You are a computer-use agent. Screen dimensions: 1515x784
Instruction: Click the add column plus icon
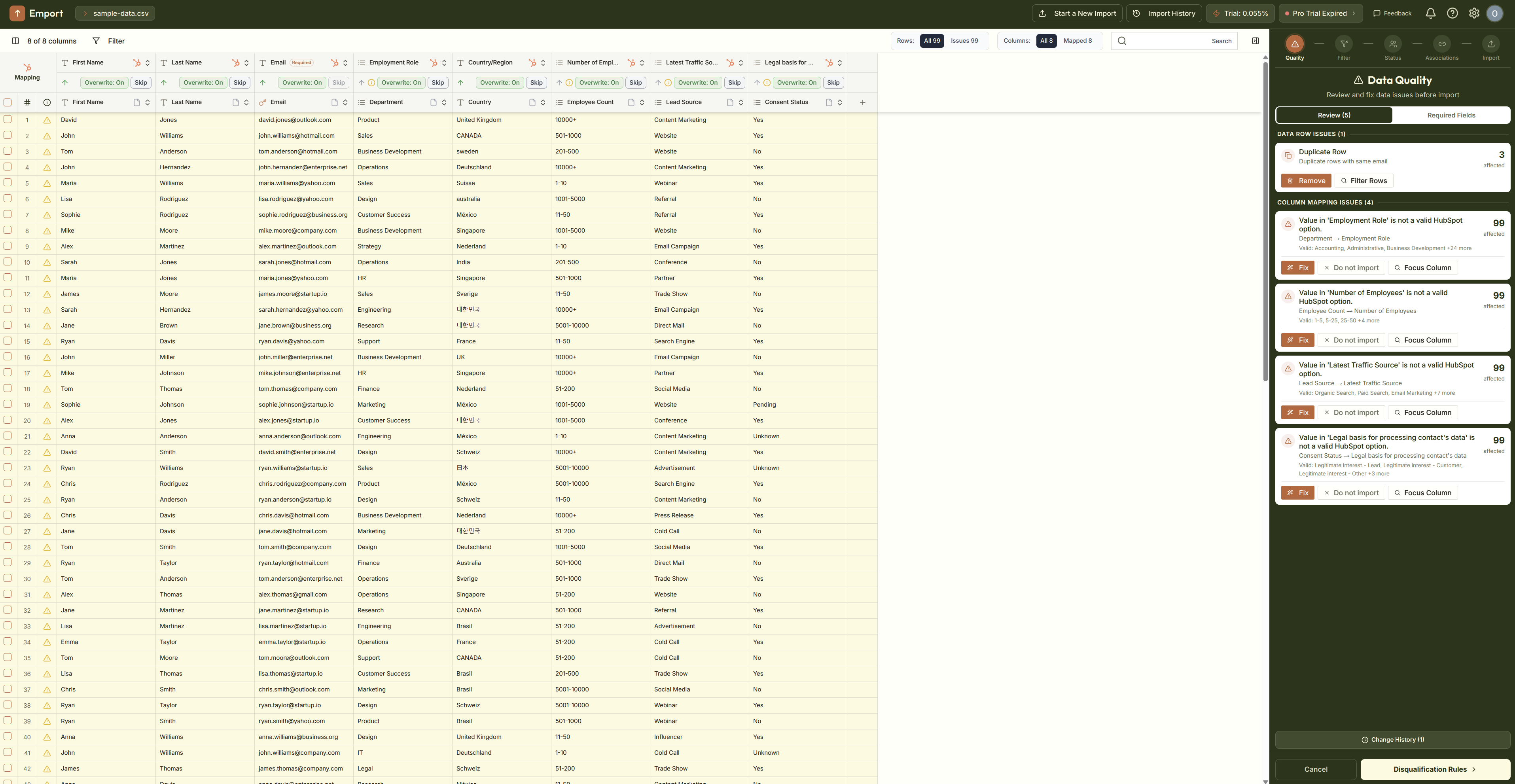862,102
